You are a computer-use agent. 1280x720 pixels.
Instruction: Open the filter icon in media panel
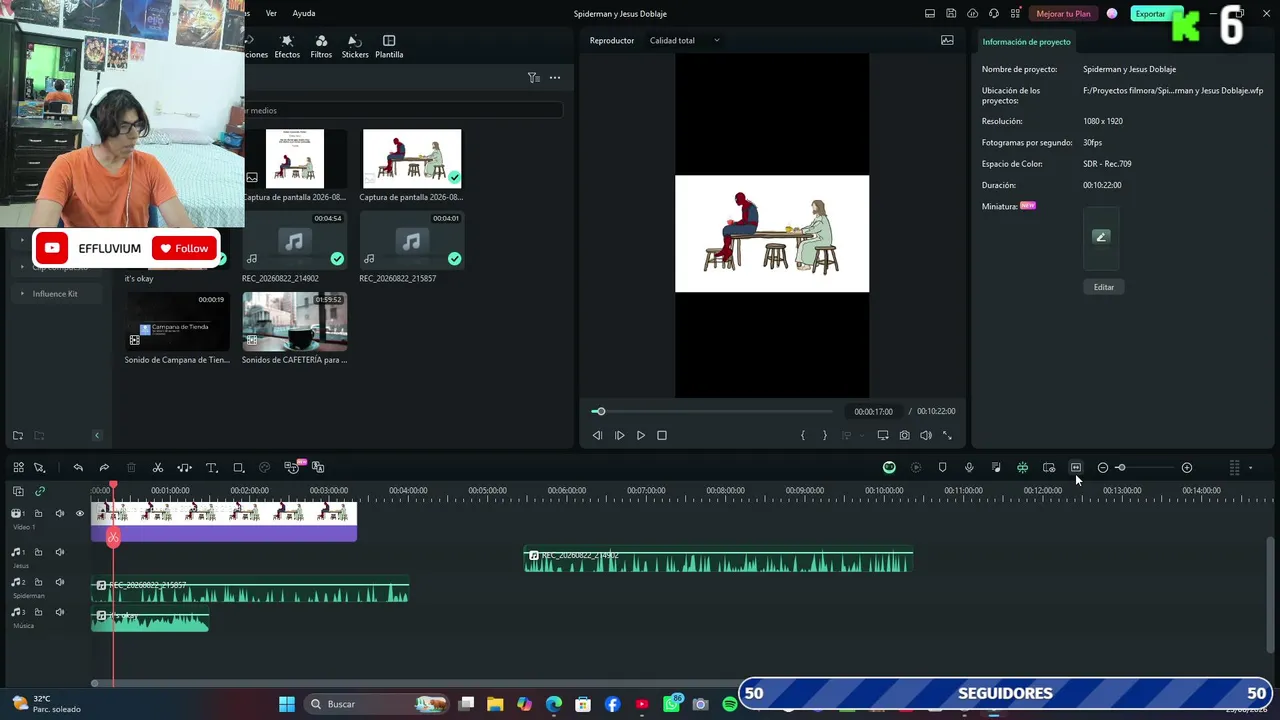coord(533,77)
